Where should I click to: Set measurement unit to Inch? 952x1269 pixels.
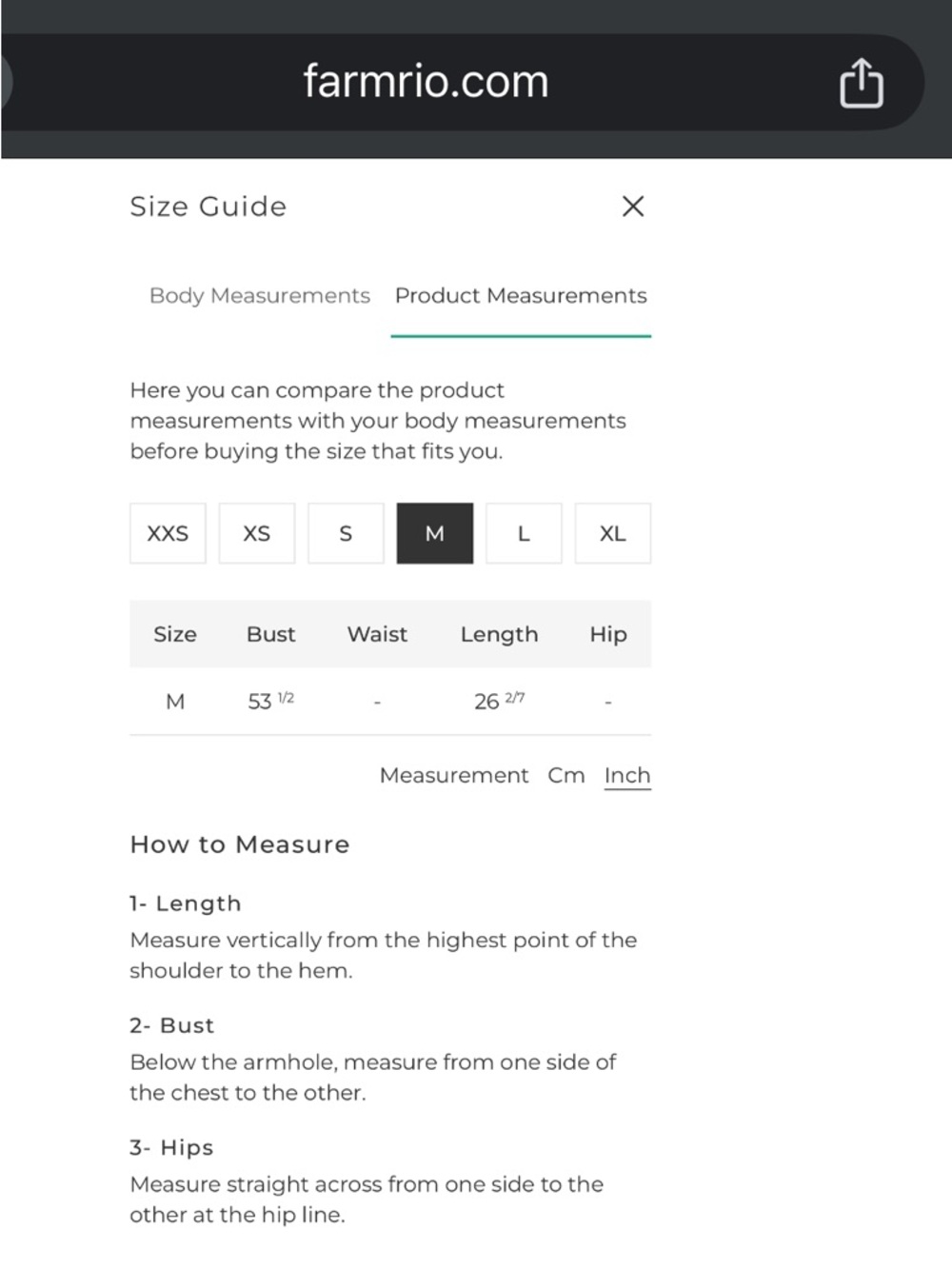[x=627, y=776]
